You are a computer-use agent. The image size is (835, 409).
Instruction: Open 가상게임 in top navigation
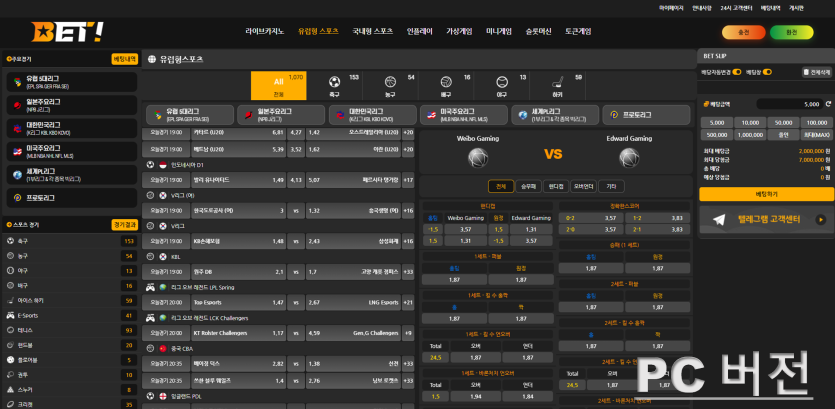tap(459, 31)
